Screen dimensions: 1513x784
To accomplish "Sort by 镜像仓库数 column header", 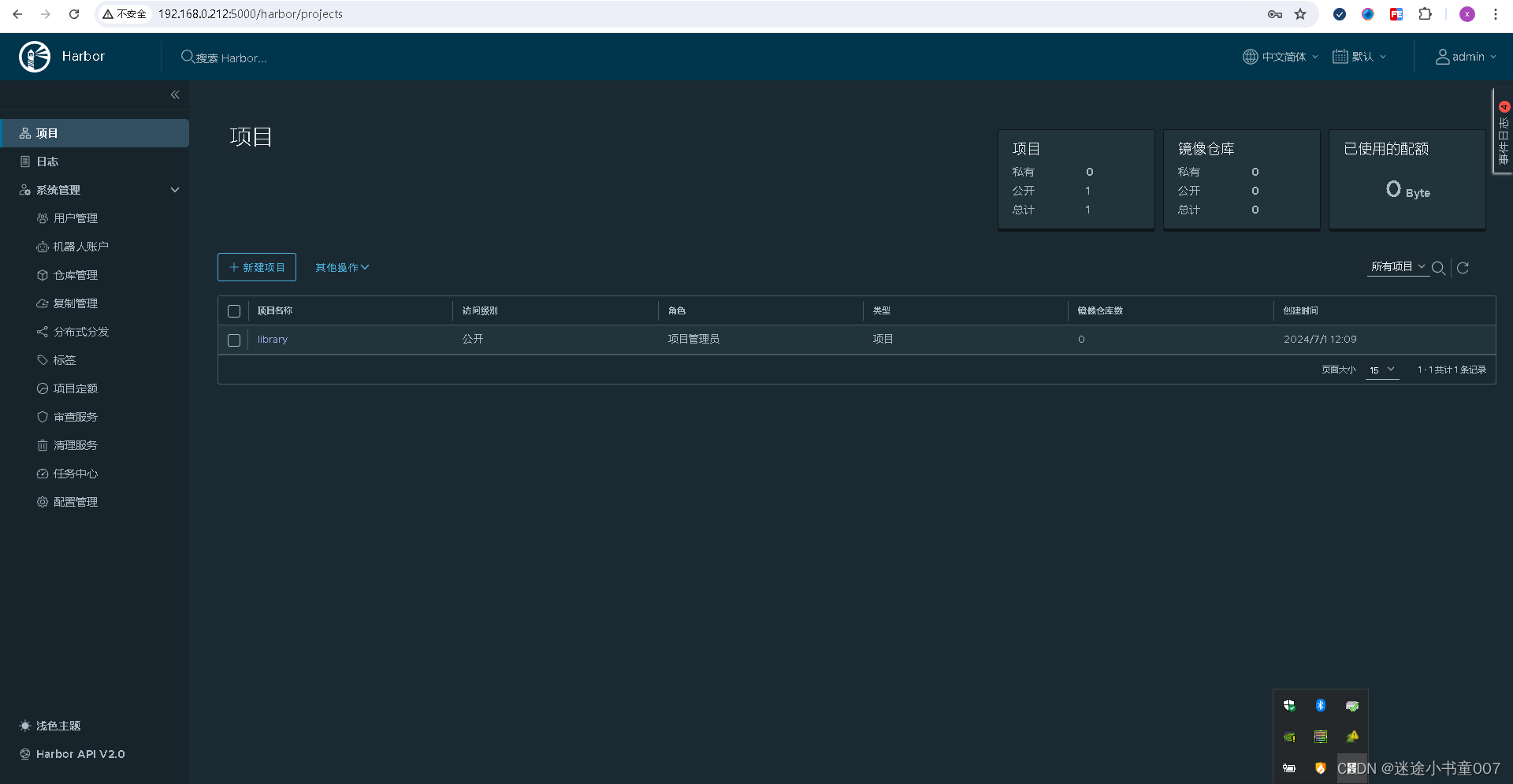I will pos(1100,311).
